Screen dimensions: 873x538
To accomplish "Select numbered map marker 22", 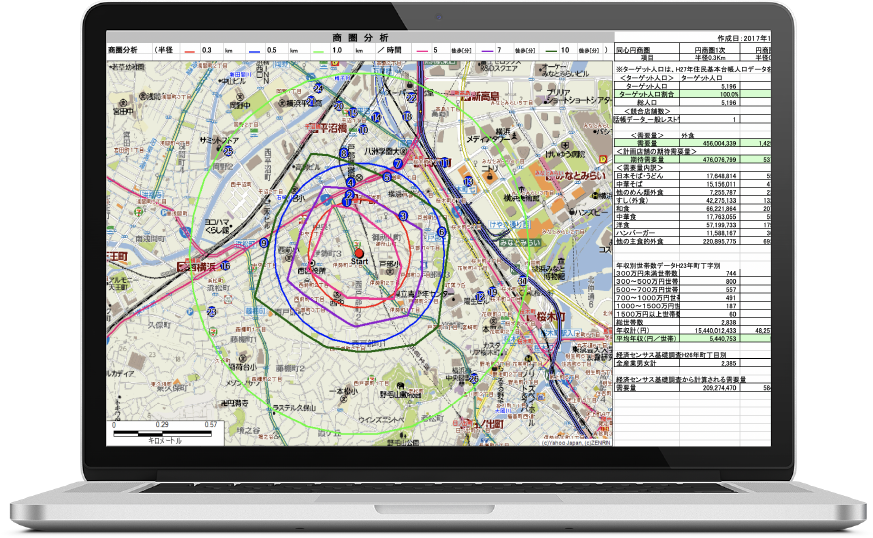I will pos(411,97).
